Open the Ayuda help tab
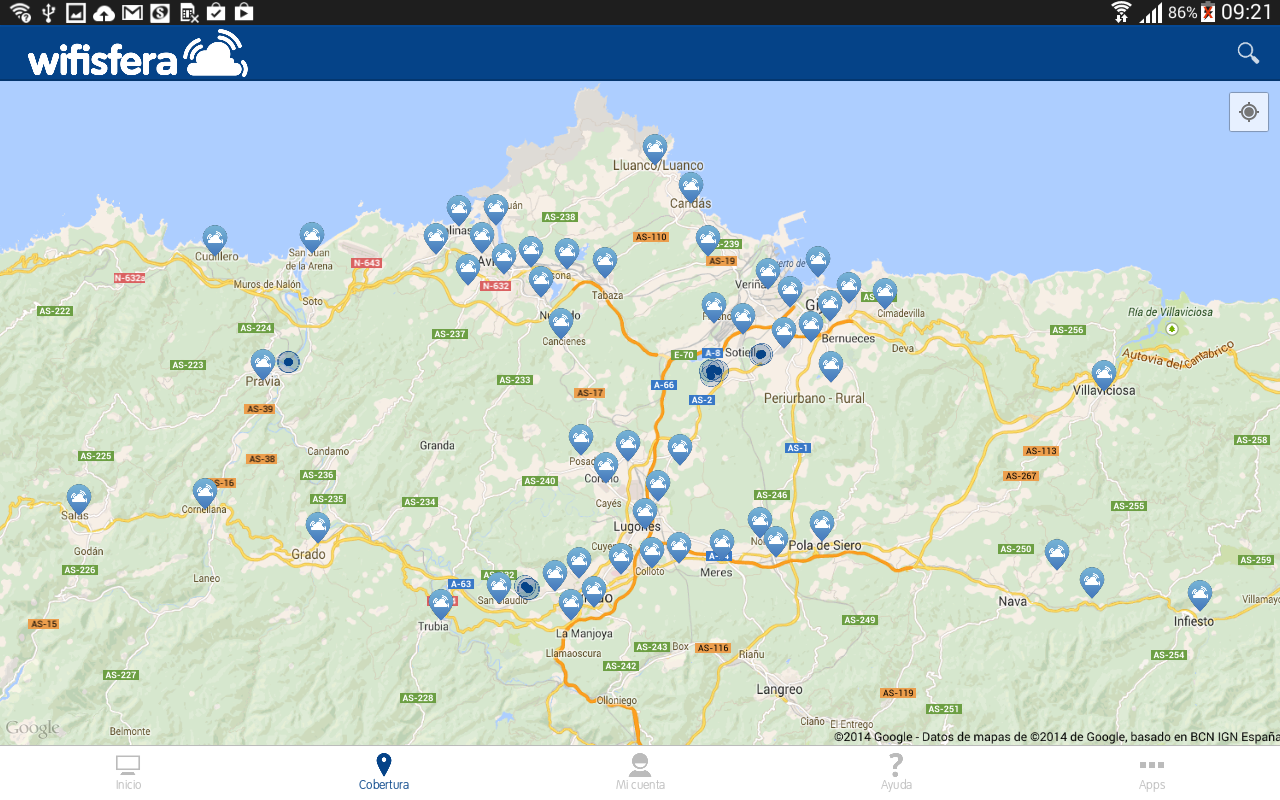Image resolution: width=1280 pixels, height=800 pixels. pos(896,772)
